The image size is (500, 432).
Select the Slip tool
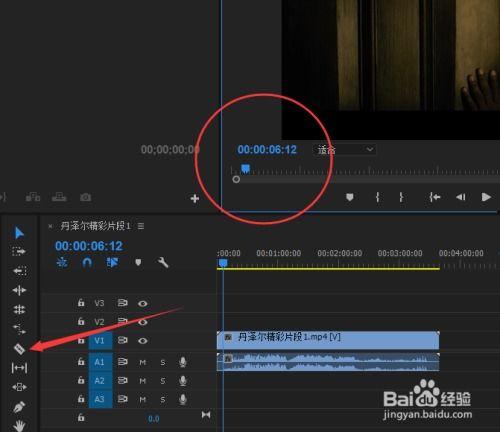(19, 368)
